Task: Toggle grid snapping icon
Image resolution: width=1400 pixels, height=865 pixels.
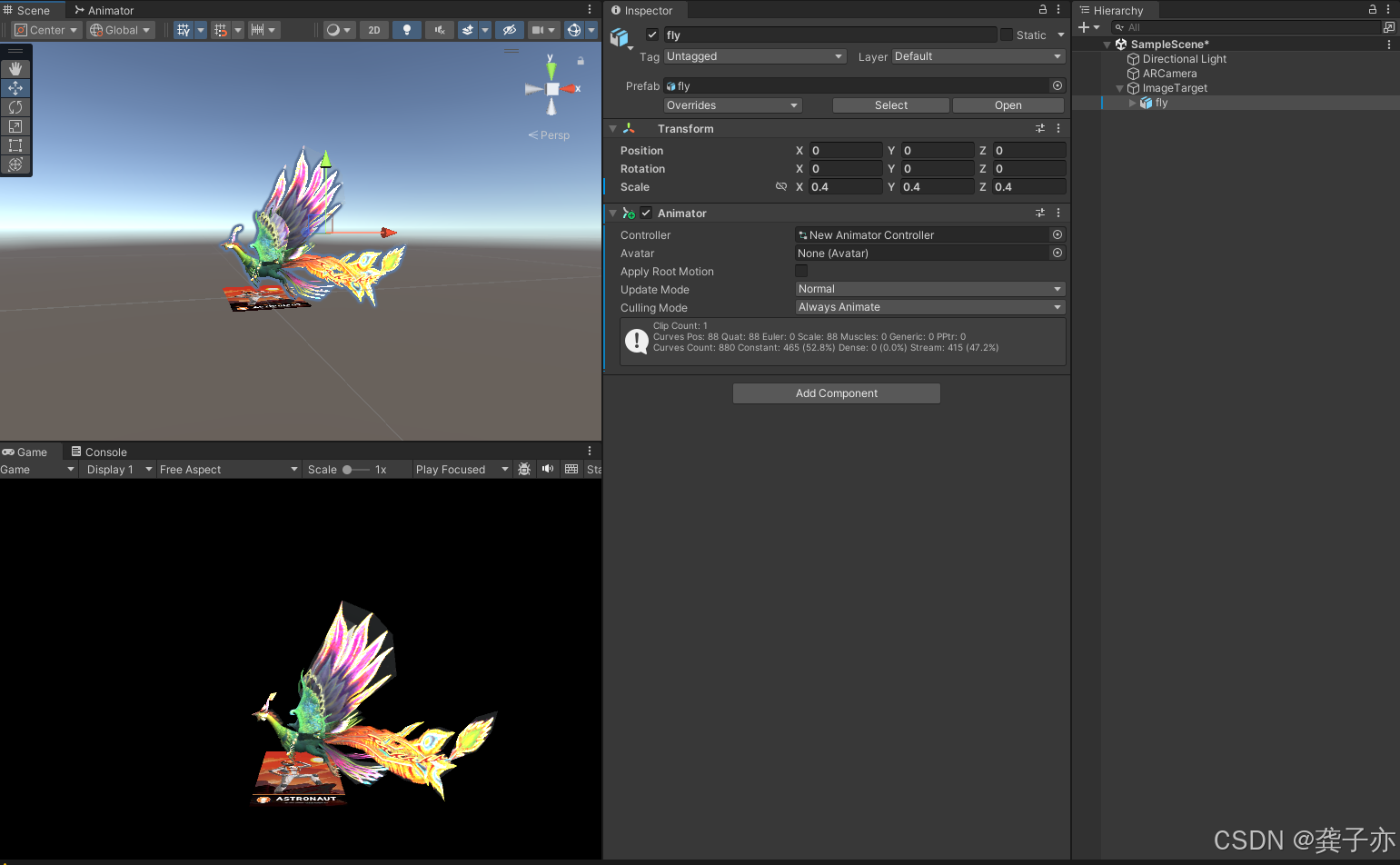Action: (x=221, y=30)
